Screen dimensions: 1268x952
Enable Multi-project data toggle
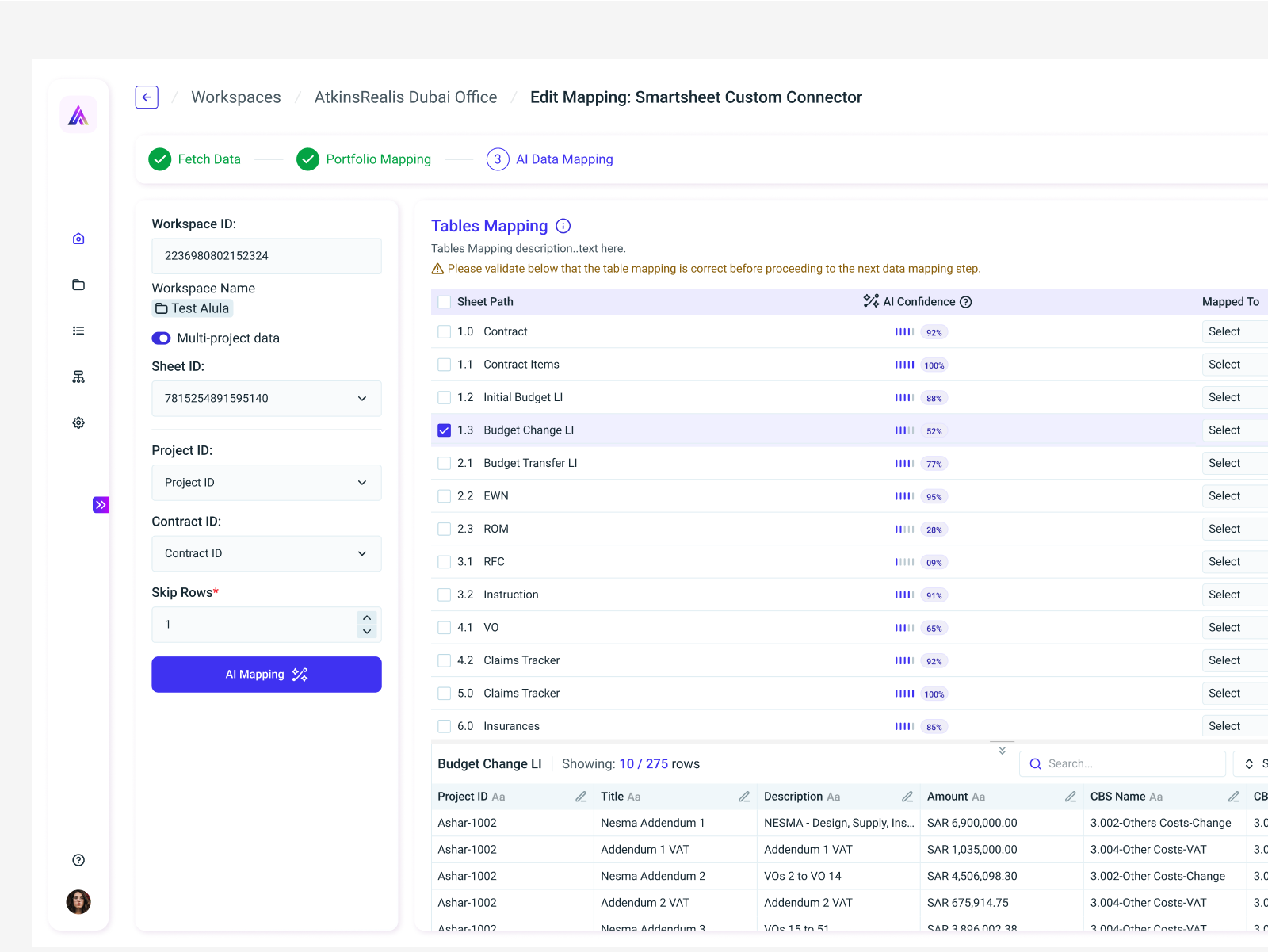point(161,338)
